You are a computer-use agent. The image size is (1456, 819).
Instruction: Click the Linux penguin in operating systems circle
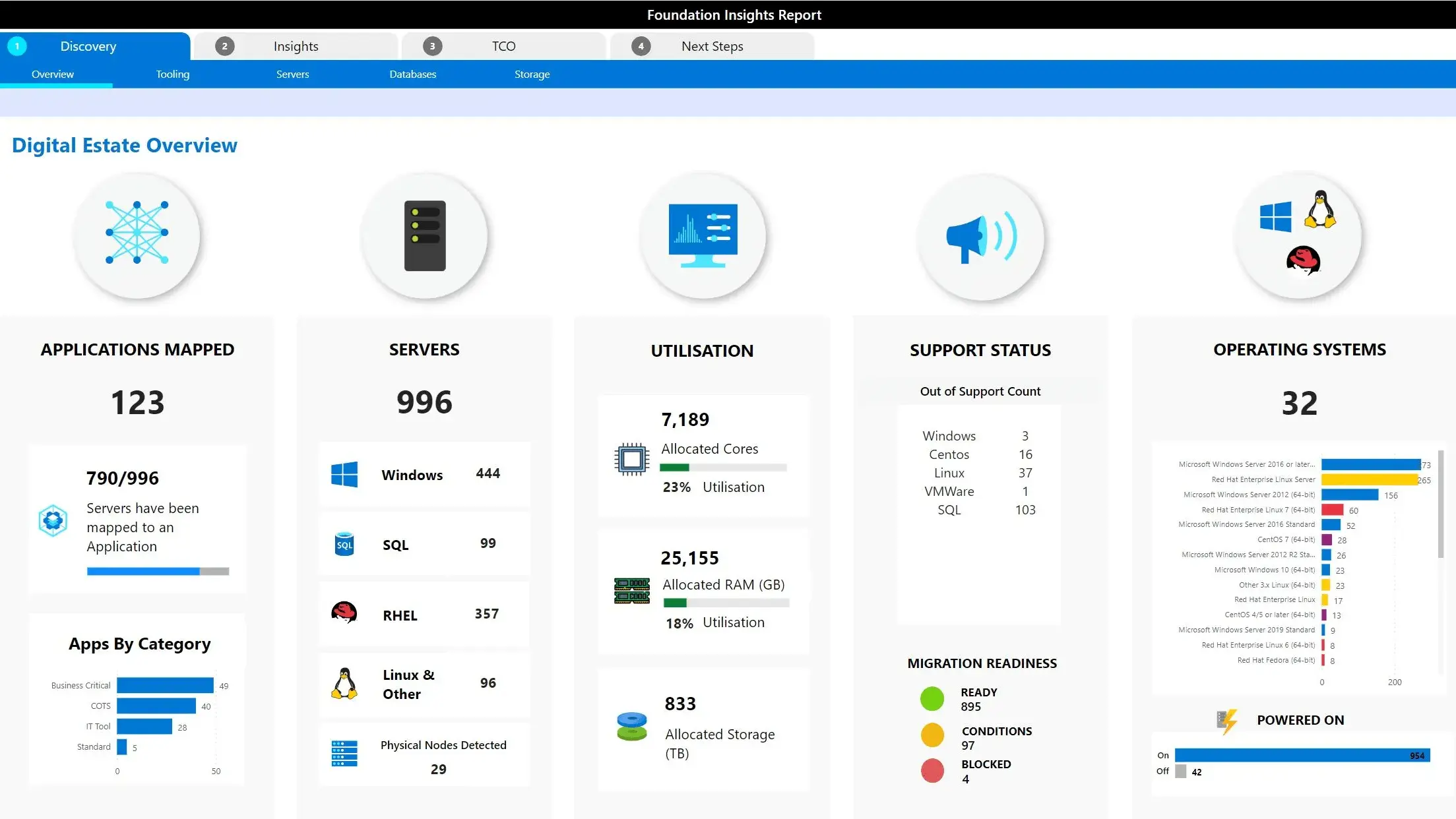(x=1320, y=210)
